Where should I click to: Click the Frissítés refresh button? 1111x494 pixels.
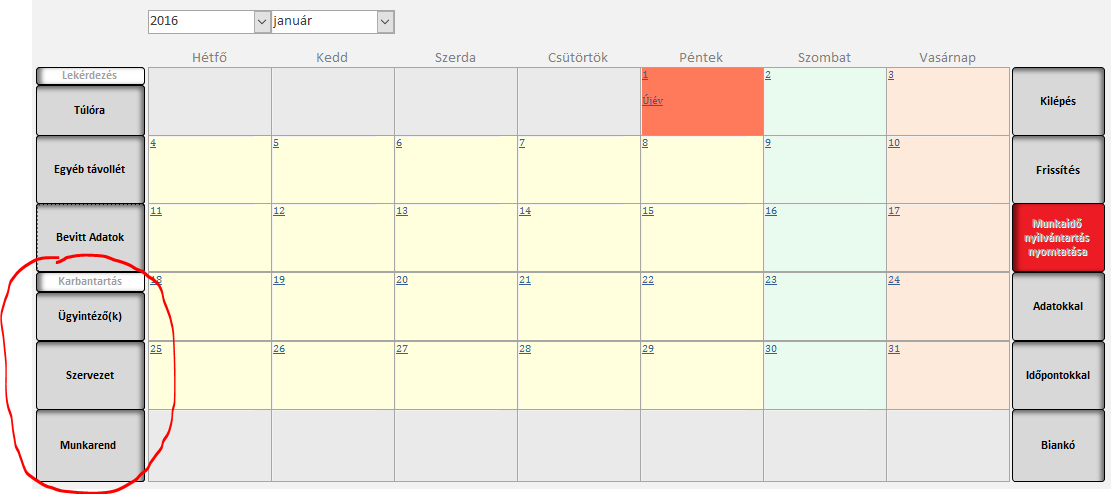tap(1058, 169)
